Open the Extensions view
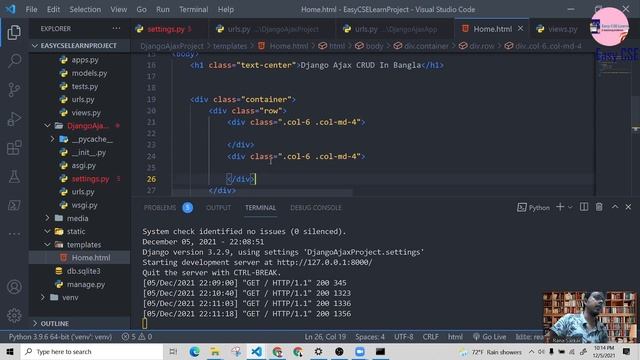 pos(14,148)
